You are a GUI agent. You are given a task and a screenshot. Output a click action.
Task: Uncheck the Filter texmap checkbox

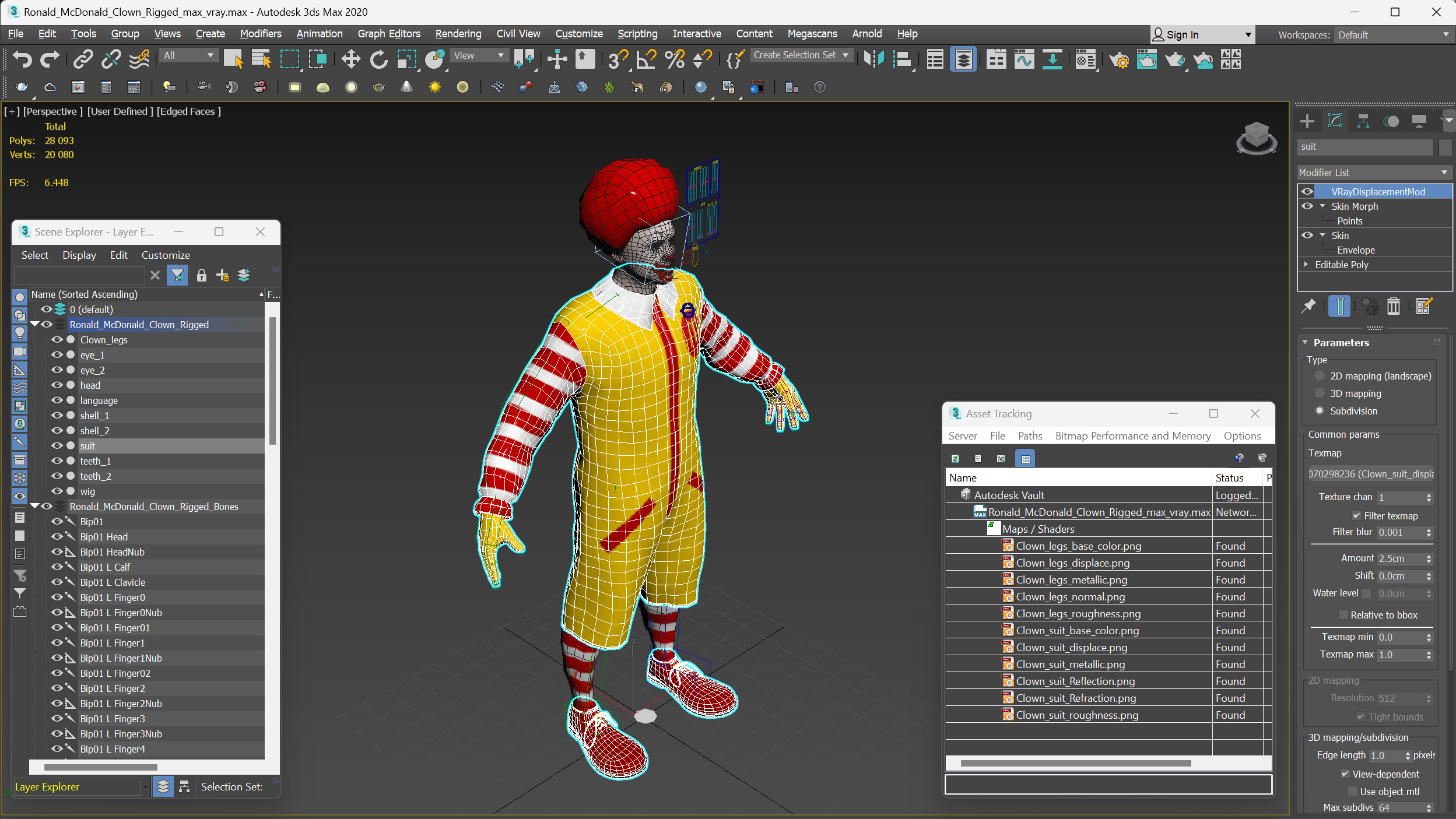[x=1356, y=516]
